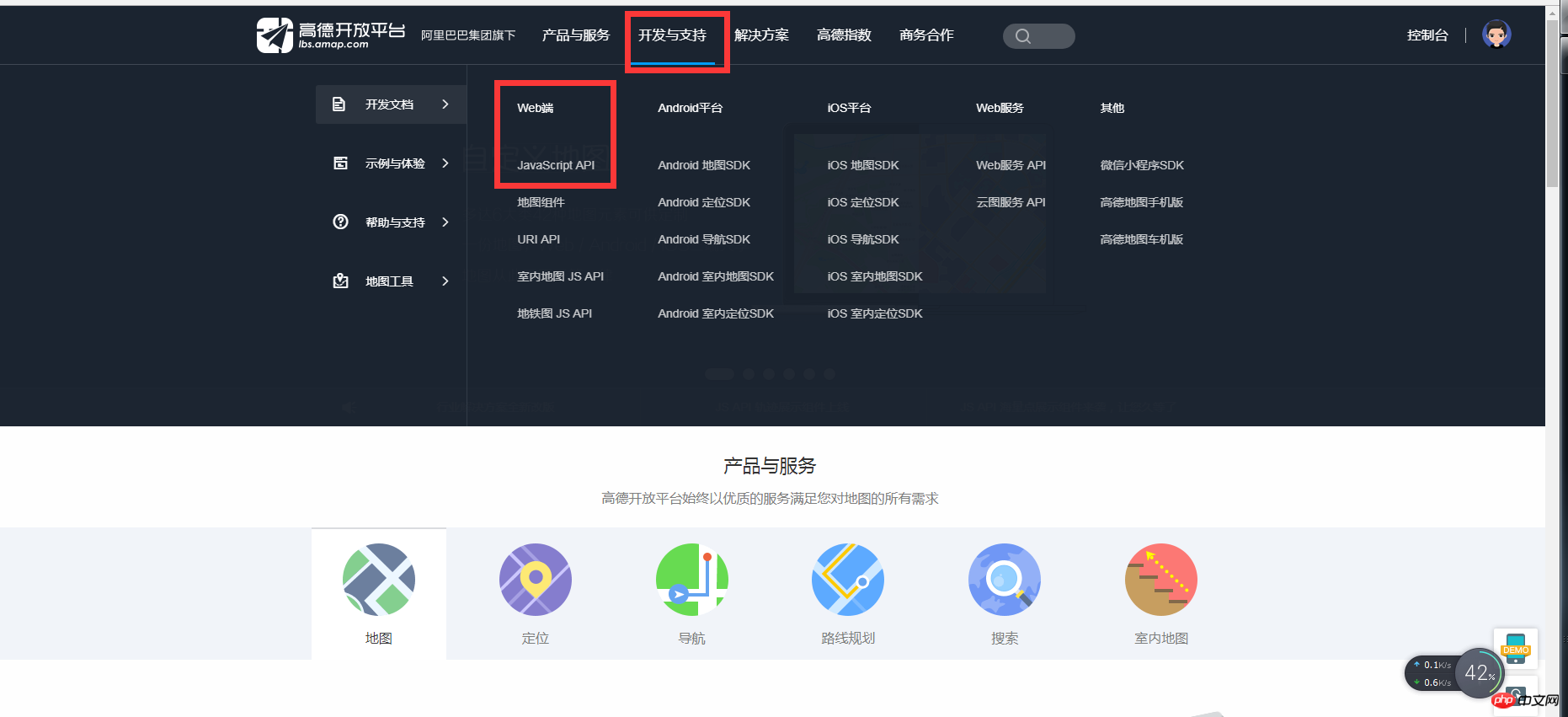Open 地图组件 link

click(x=541, y=202)
